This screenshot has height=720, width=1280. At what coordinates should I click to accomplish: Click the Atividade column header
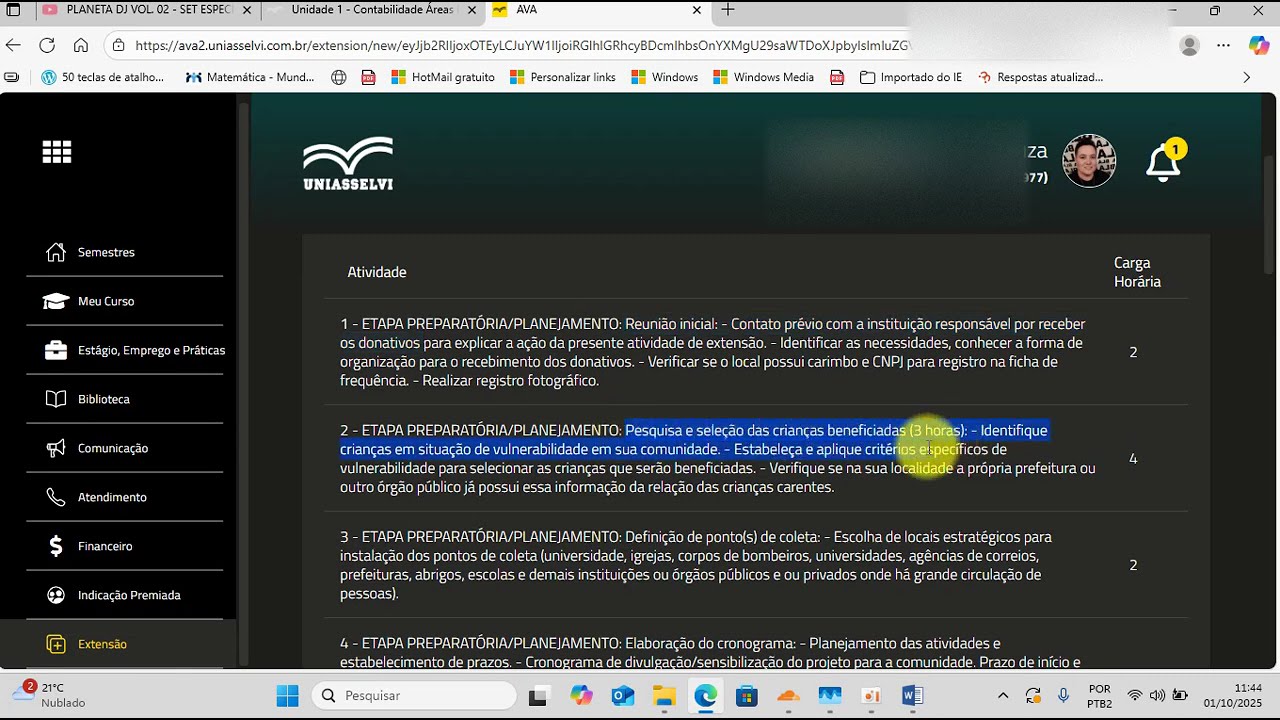coord(377,272)
